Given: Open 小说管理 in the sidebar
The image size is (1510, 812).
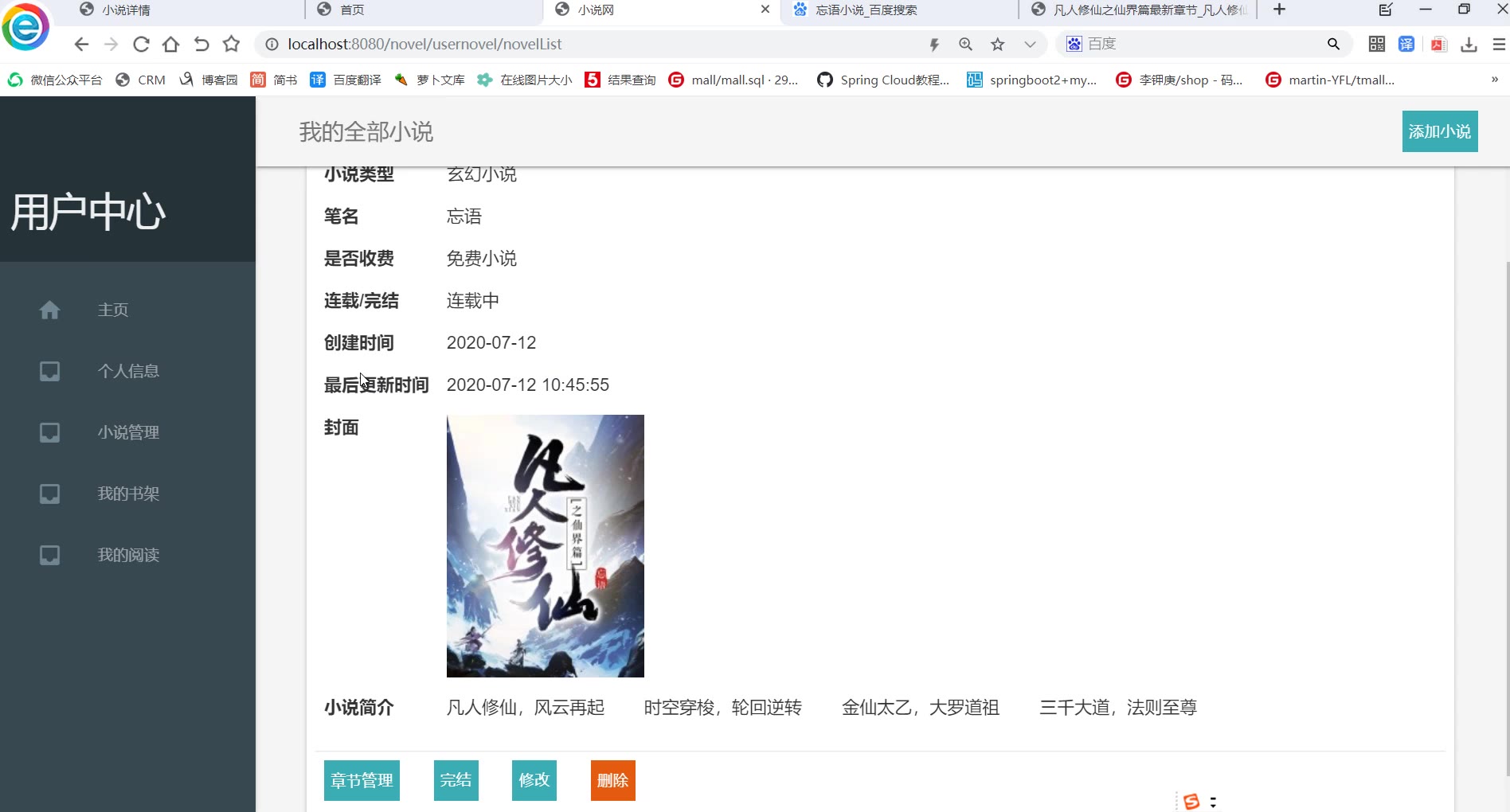Looking at the screenshot, I should click(128, 432).
